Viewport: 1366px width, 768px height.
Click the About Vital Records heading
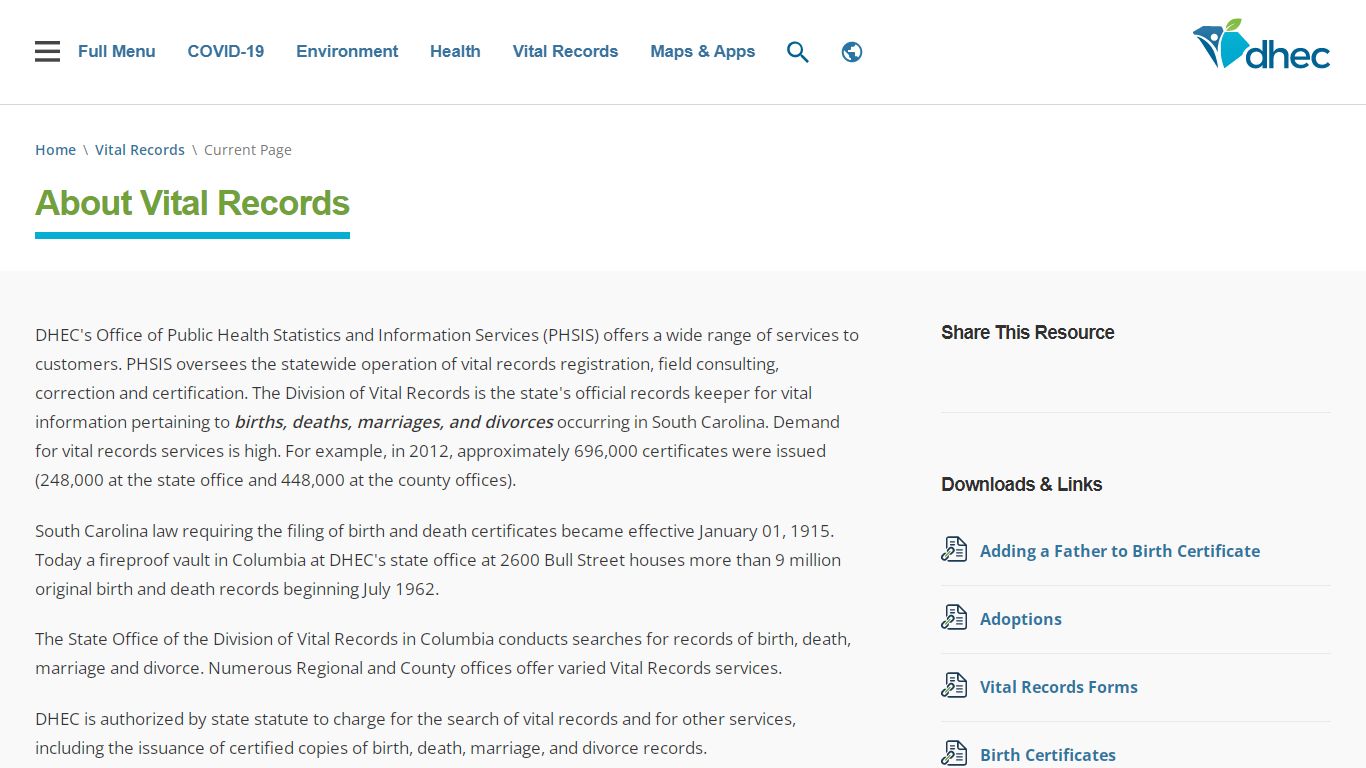(192, 203)
